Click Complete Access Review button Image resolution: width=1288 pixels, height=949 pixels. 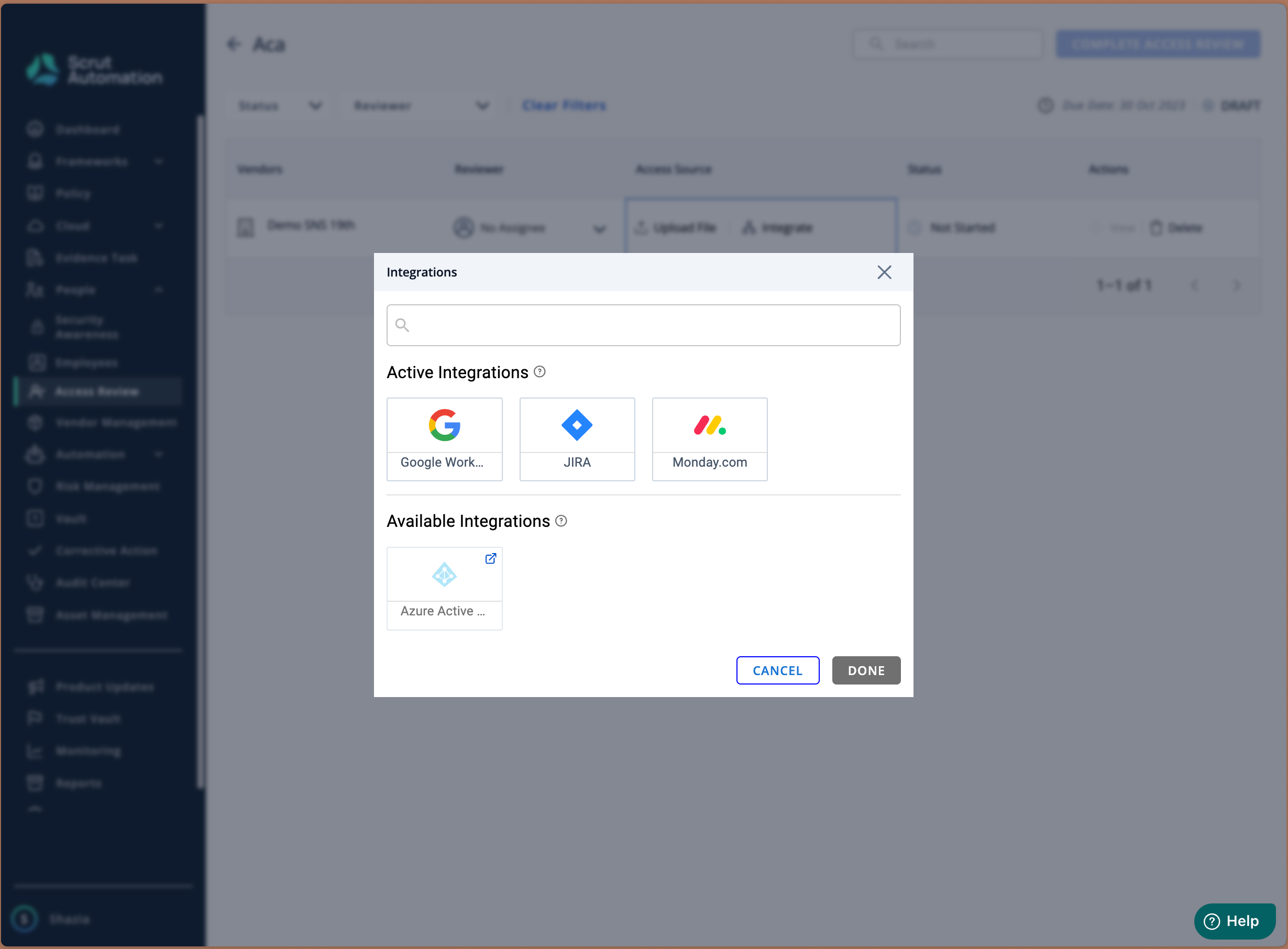(x=1158, y=44)
